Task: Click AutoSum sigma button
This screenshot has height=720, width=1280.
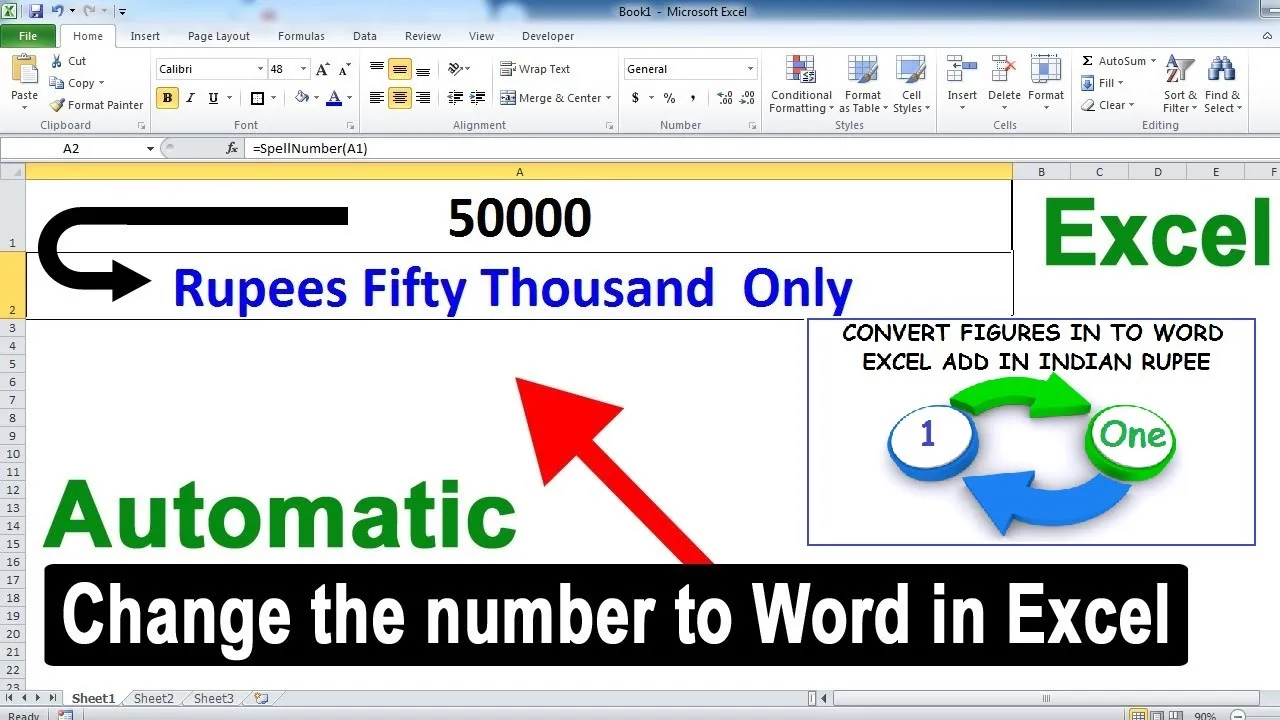Action: [1115, 61]
